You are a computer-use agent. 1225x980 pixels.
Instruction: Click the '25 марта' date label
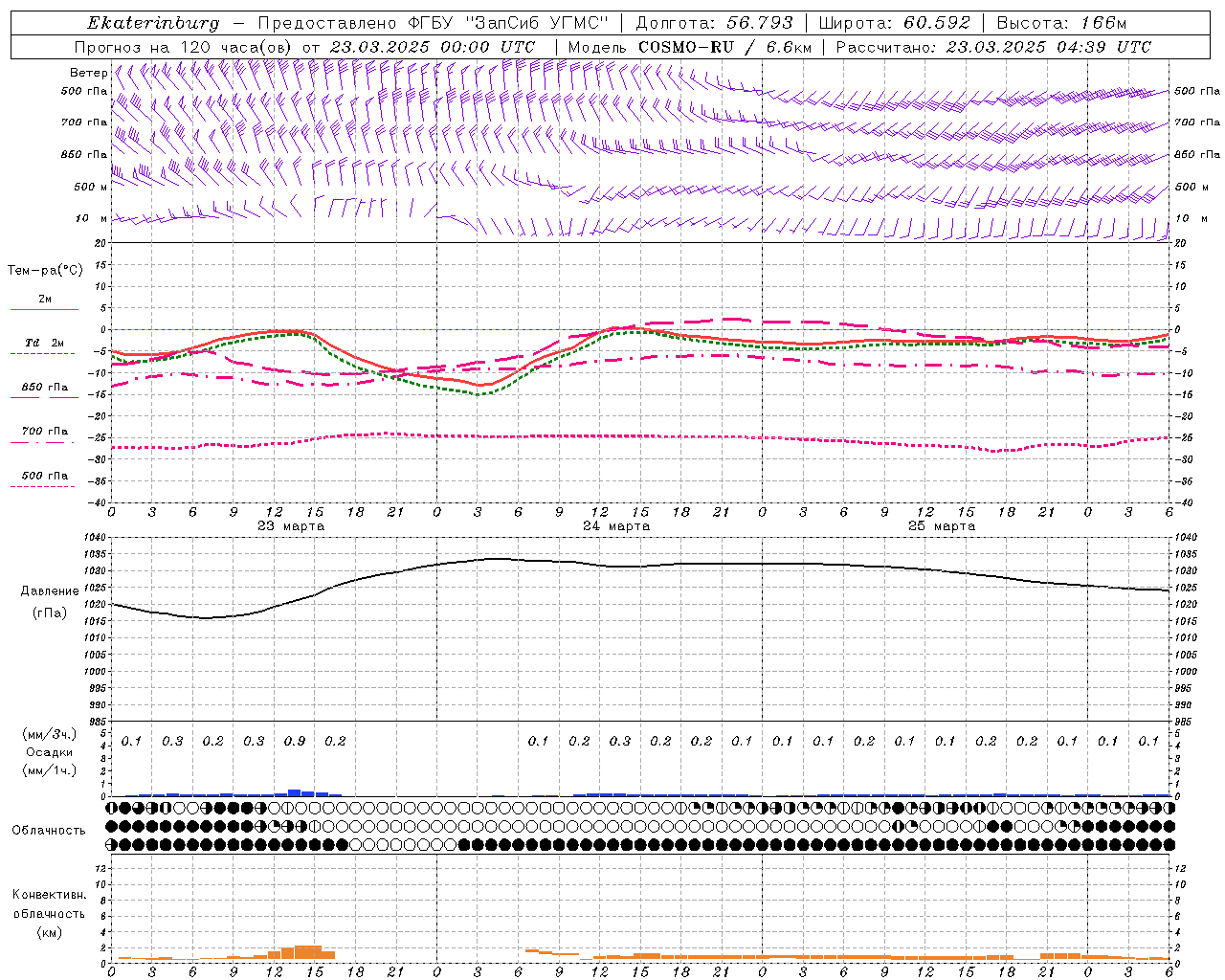[x=942, y=526]
